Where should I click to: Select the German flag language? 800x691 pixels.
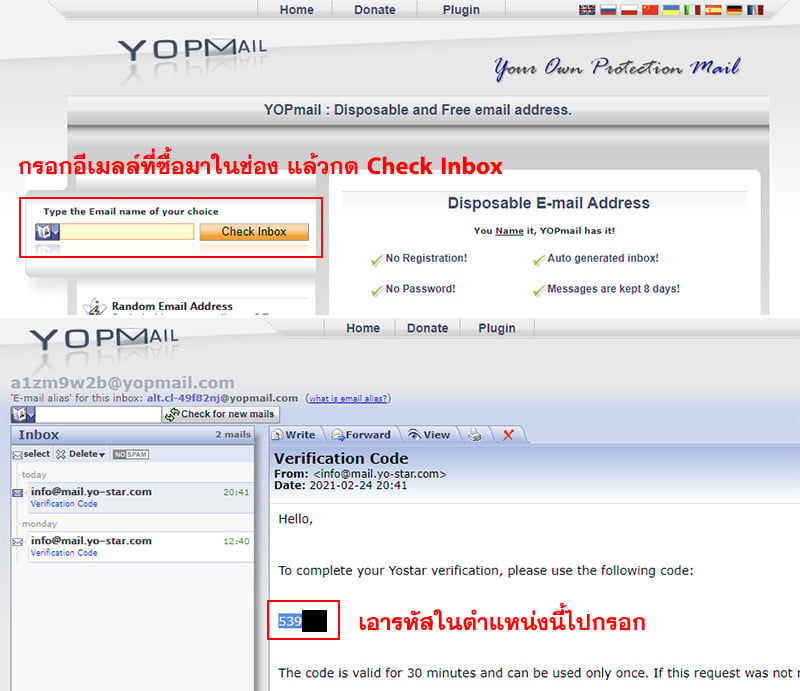(x=734, y=10)
